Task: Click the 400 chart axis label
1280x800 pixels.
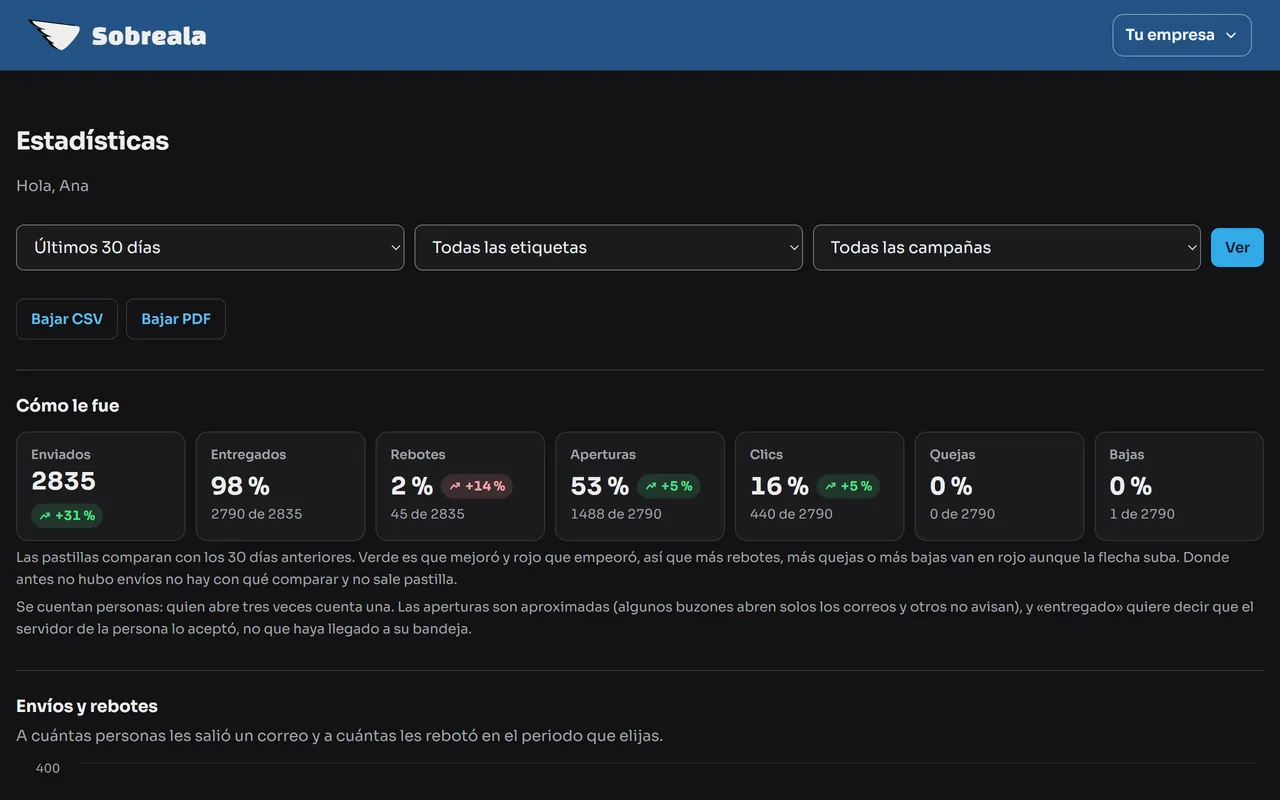Action: click(48, 768)
